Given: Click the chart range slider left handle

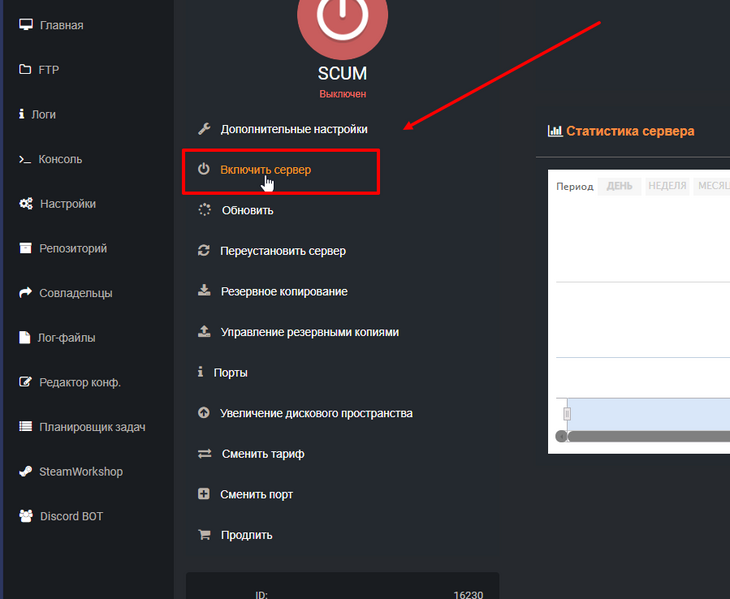Looking at the screenshot, I should 567,413.
